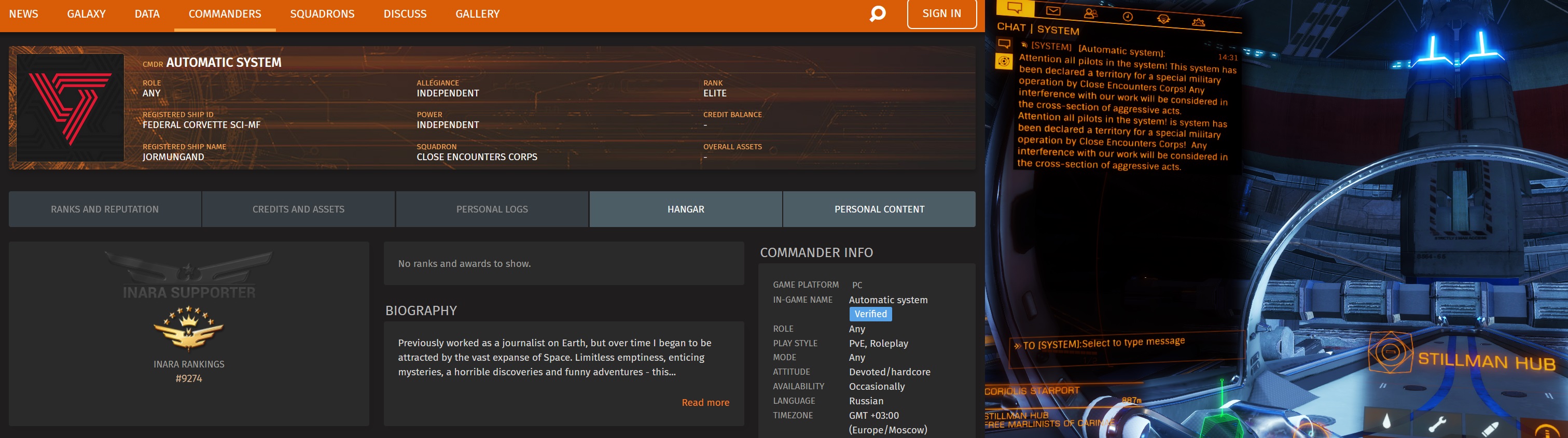The image size is (1568, 438).
Task: Select the chat channel bubble beside [SYSTEM] message
Action: tap(1004, 44)
